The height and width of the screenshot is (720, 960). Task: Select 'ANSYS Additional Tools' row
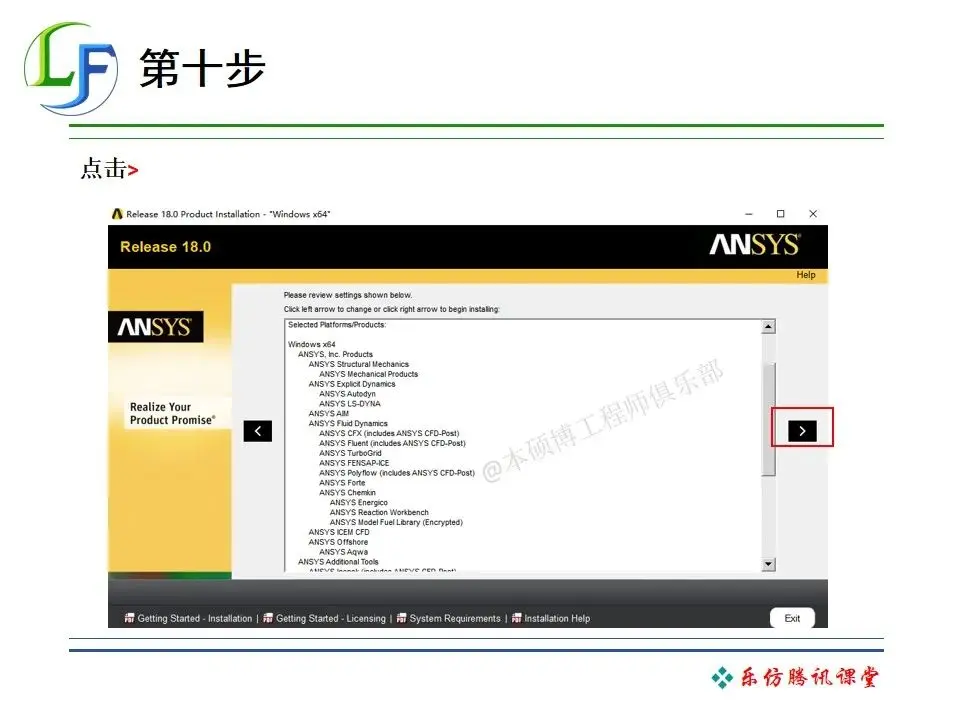coord(338,562)
